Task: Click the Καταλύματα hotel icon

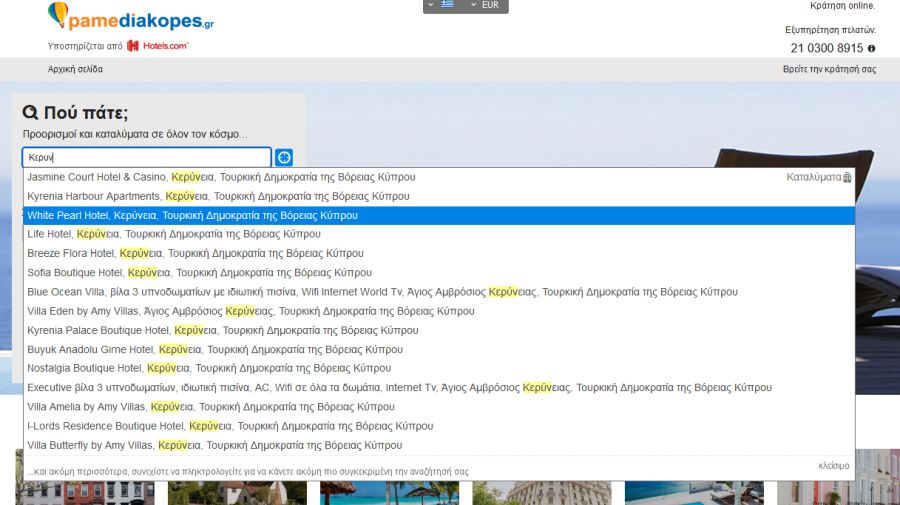Action: click(847, 177)
